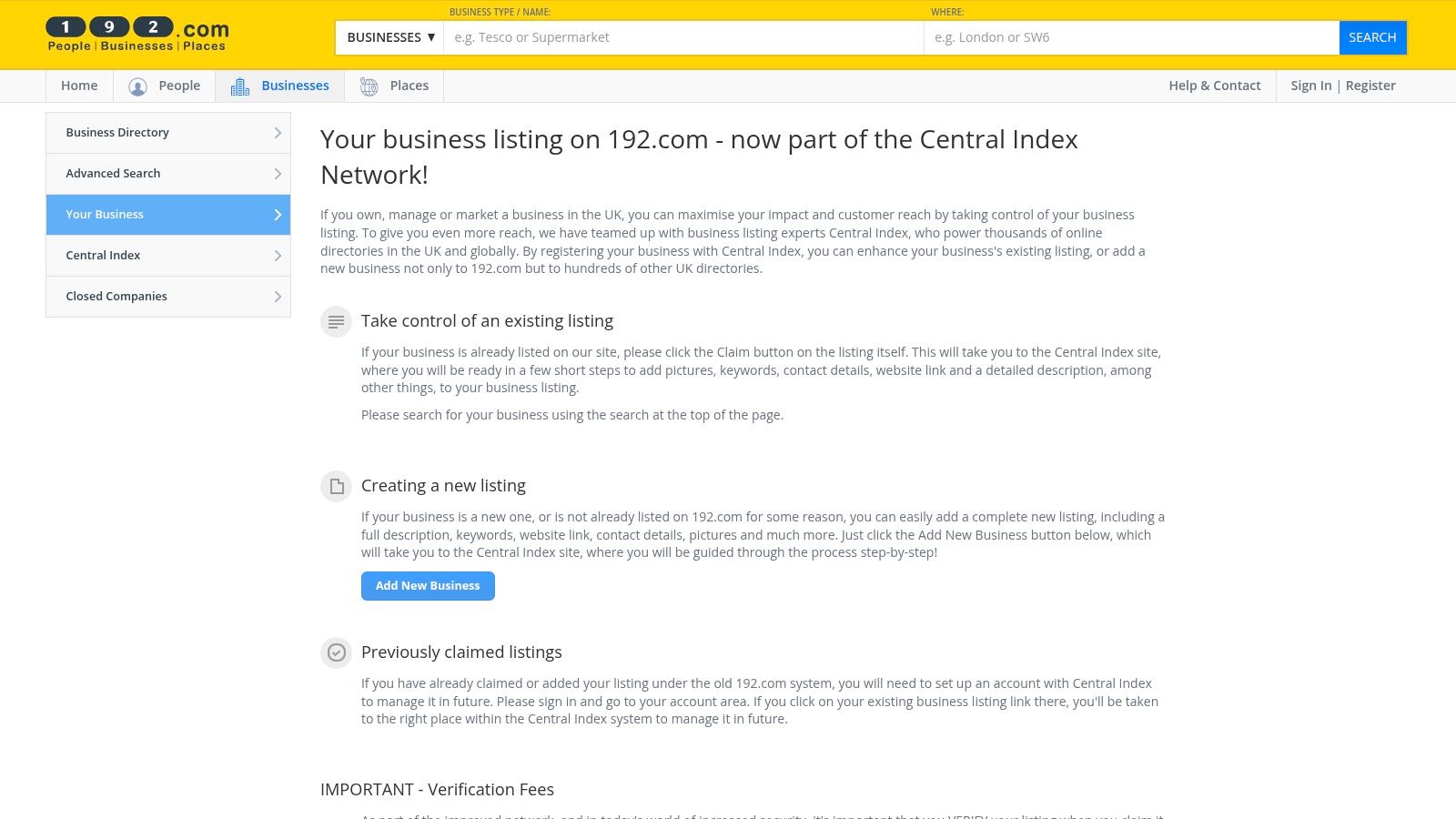
Task: Click the list icon beside 'Take control of an existing listing'
Action: click(336, 321)
